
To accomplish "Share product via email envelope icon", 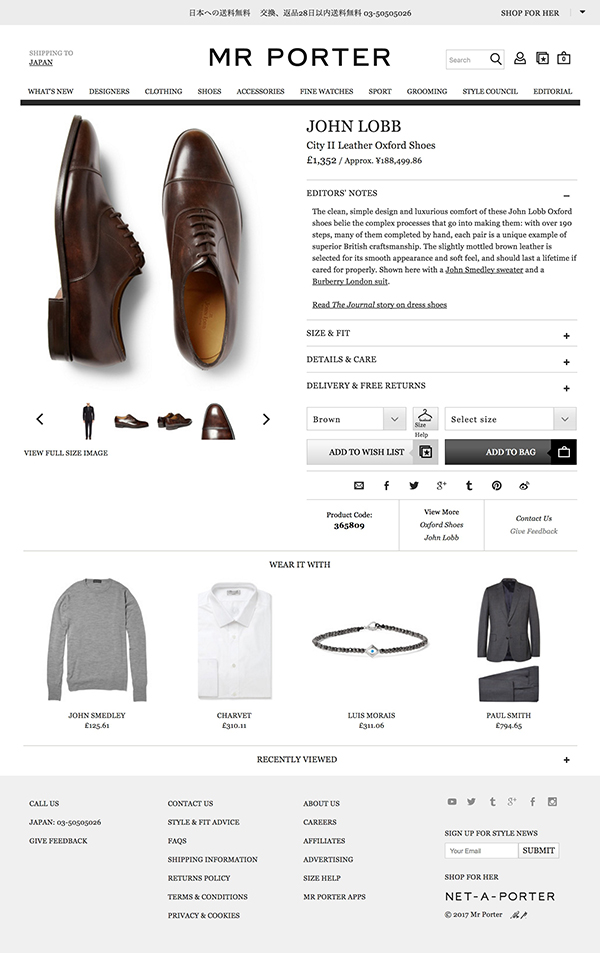I will 359,486.
